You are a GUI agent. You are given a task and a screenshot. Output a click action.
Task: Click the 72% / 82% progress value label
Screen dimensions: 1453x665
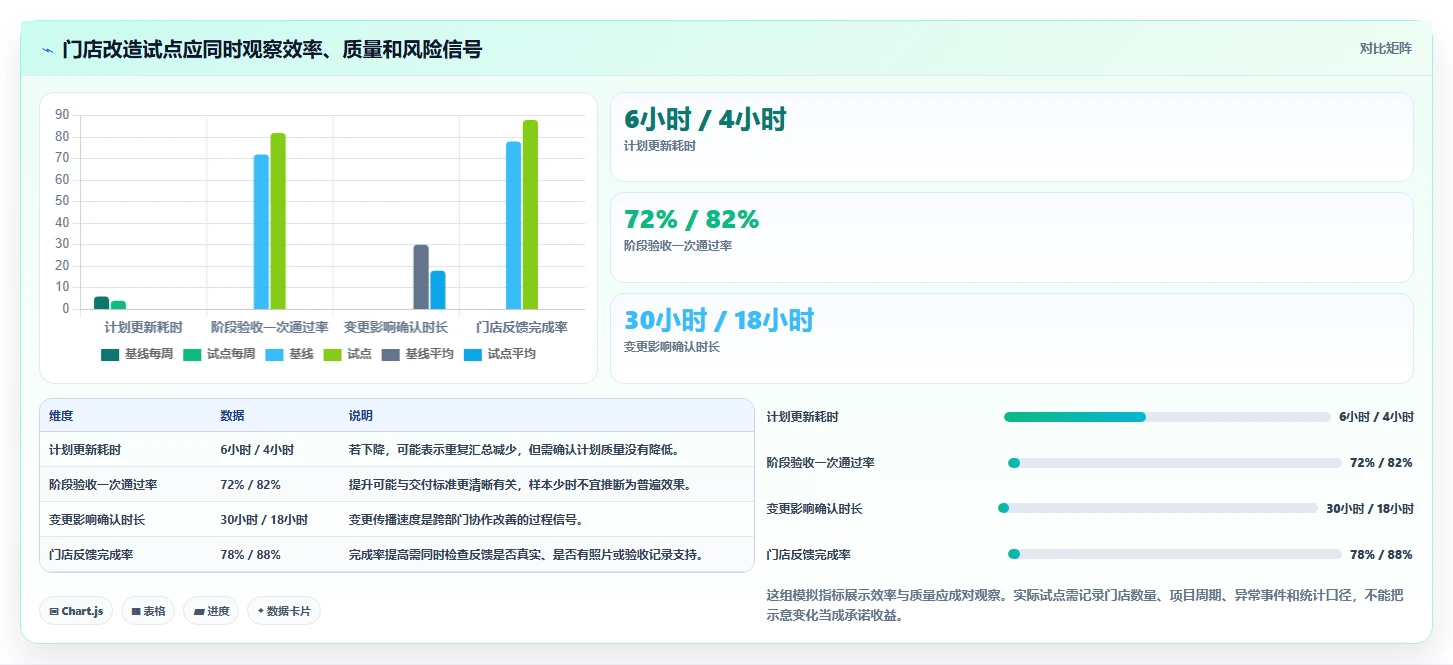[x=1381, y=463]
